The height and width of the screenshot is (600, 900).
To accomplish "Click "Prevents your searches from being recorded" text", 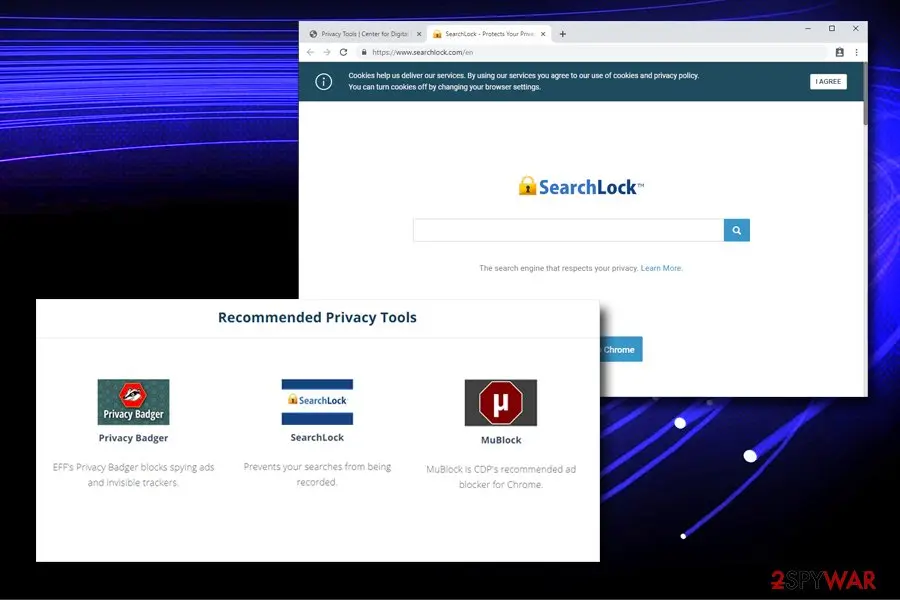I will [x=317, y=474].
